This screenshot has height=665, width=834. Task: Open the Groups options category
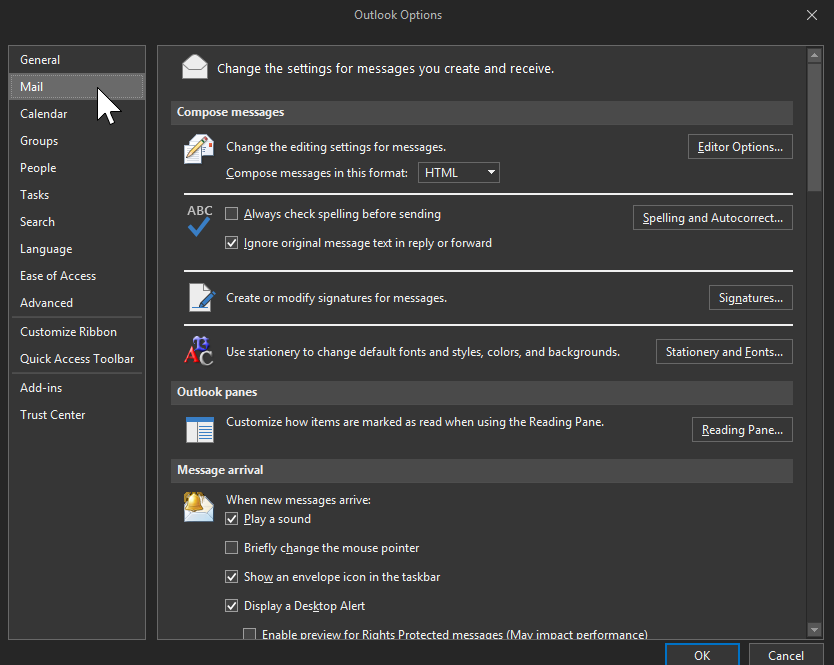click(x=77, y=141)
